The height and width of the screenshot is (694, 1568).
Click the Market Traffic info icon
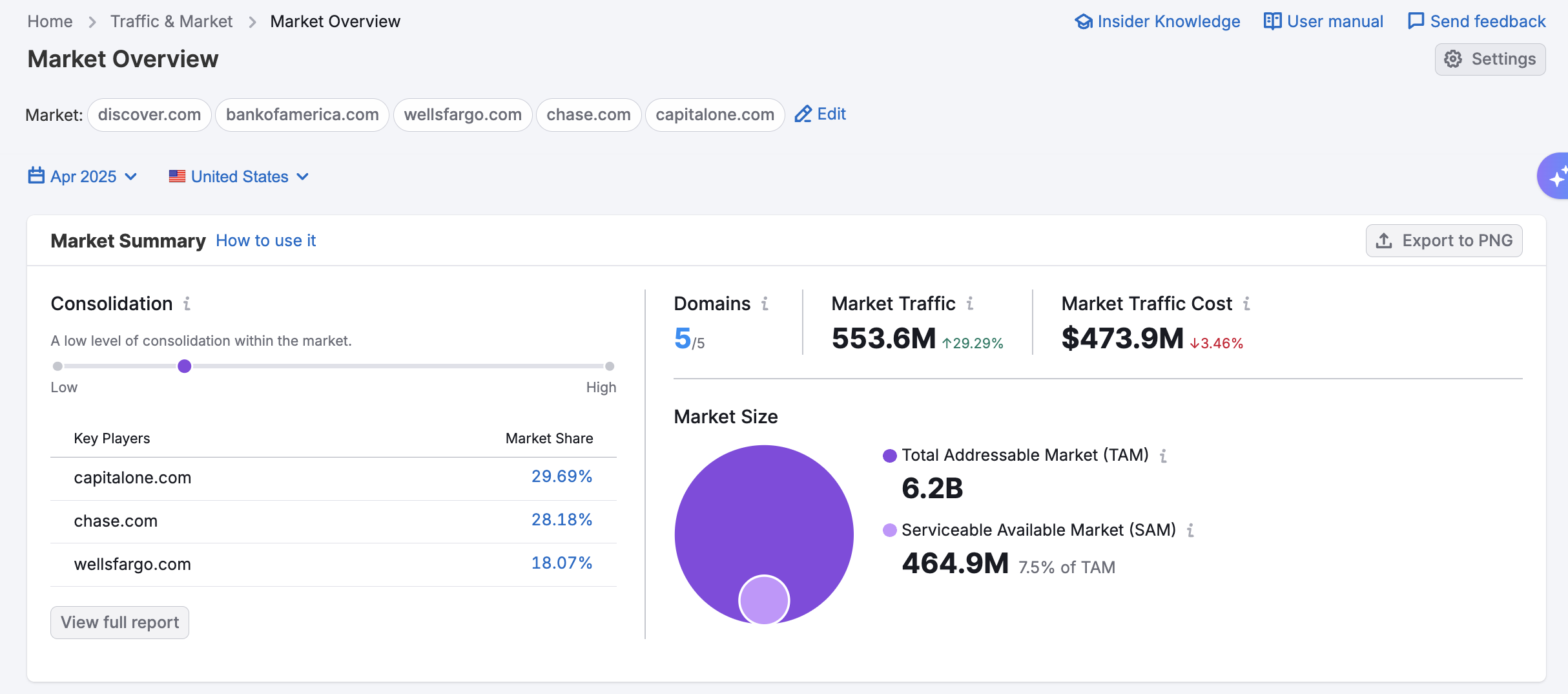(970, 303)
